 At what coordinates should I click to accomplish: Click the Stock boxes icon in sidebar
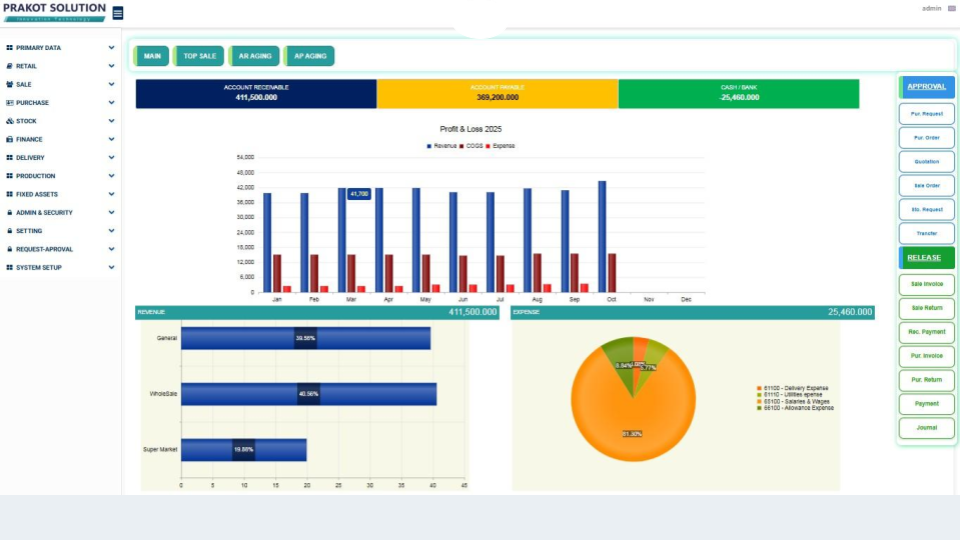[9, 121]
